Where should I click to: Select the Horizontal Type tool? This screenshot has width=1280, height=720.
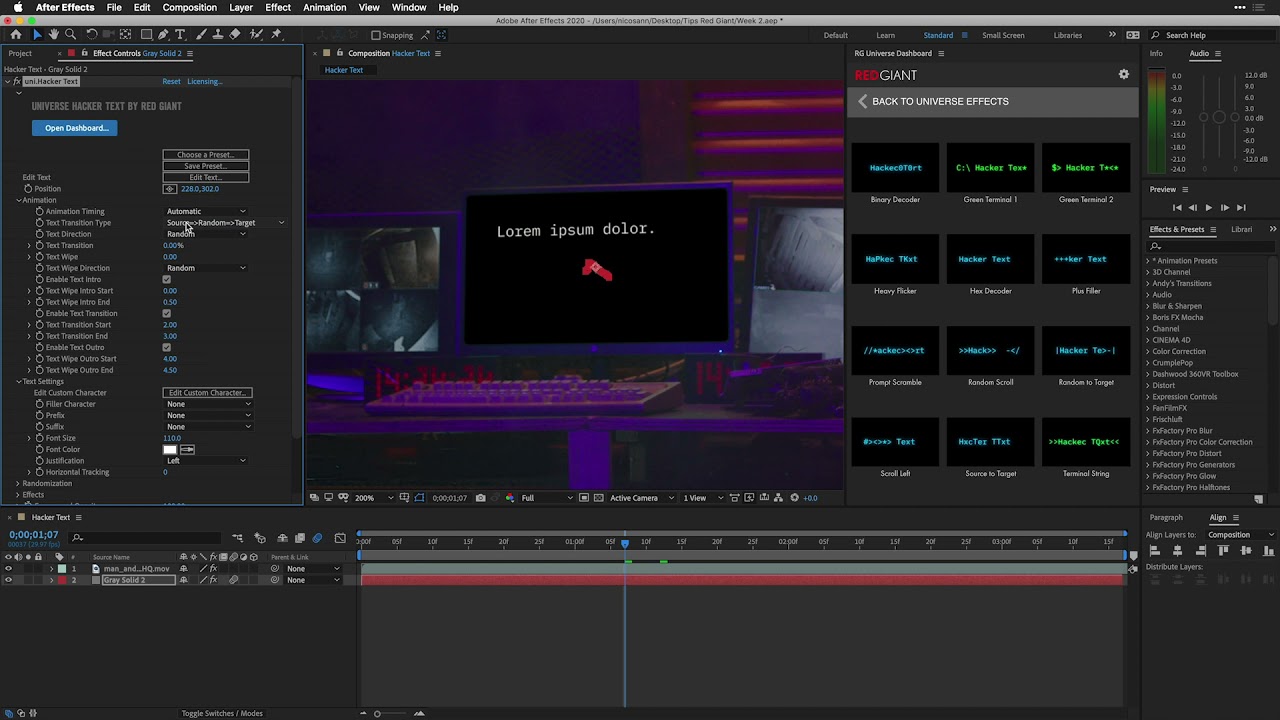pos(181,35)
